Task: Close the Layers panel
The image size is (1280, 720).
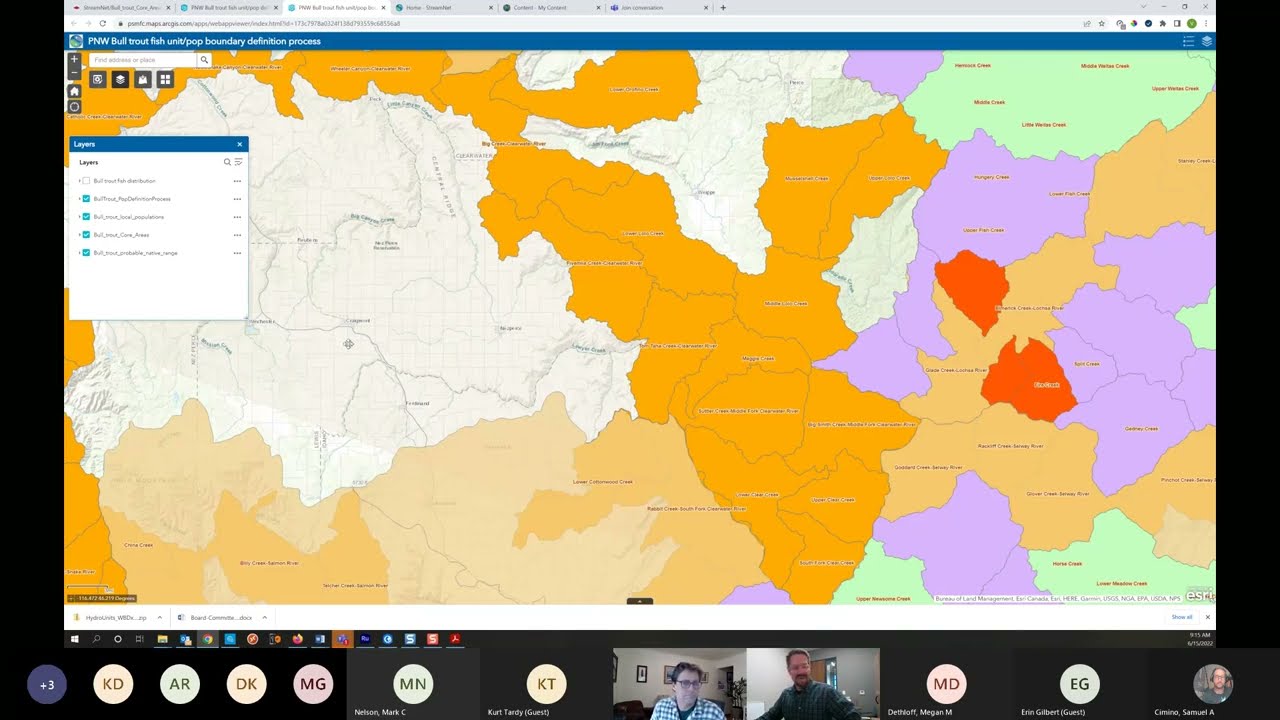Action: click(x=240, y=144)
